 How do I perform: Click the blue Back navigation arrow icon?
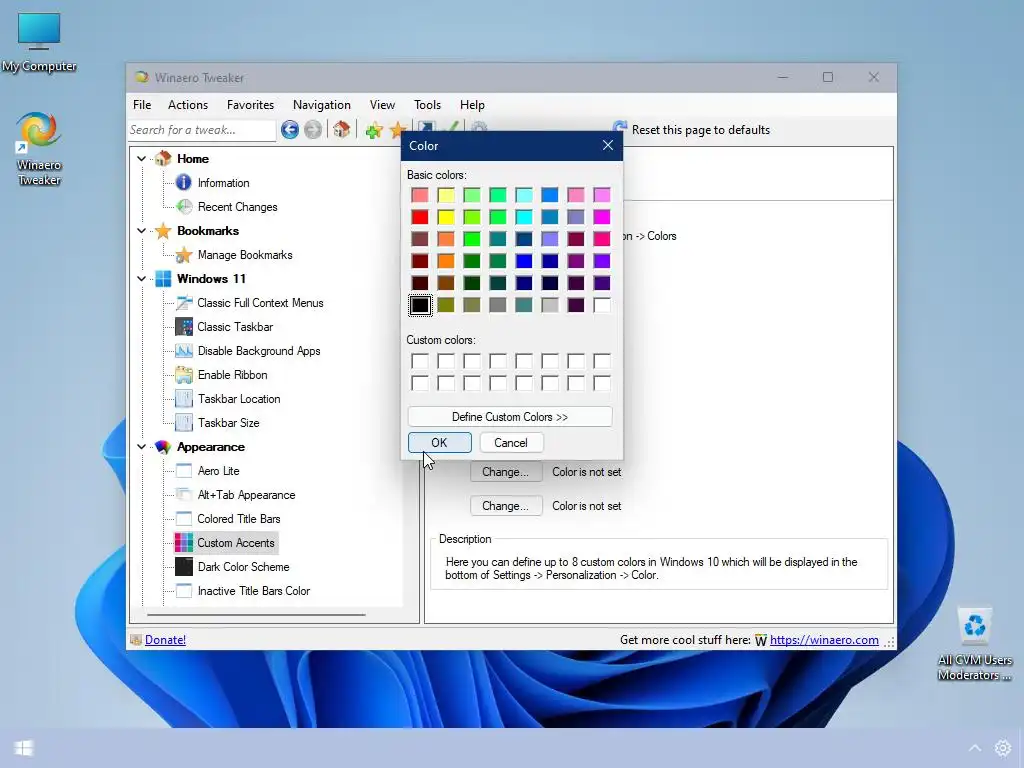(290, 129)
